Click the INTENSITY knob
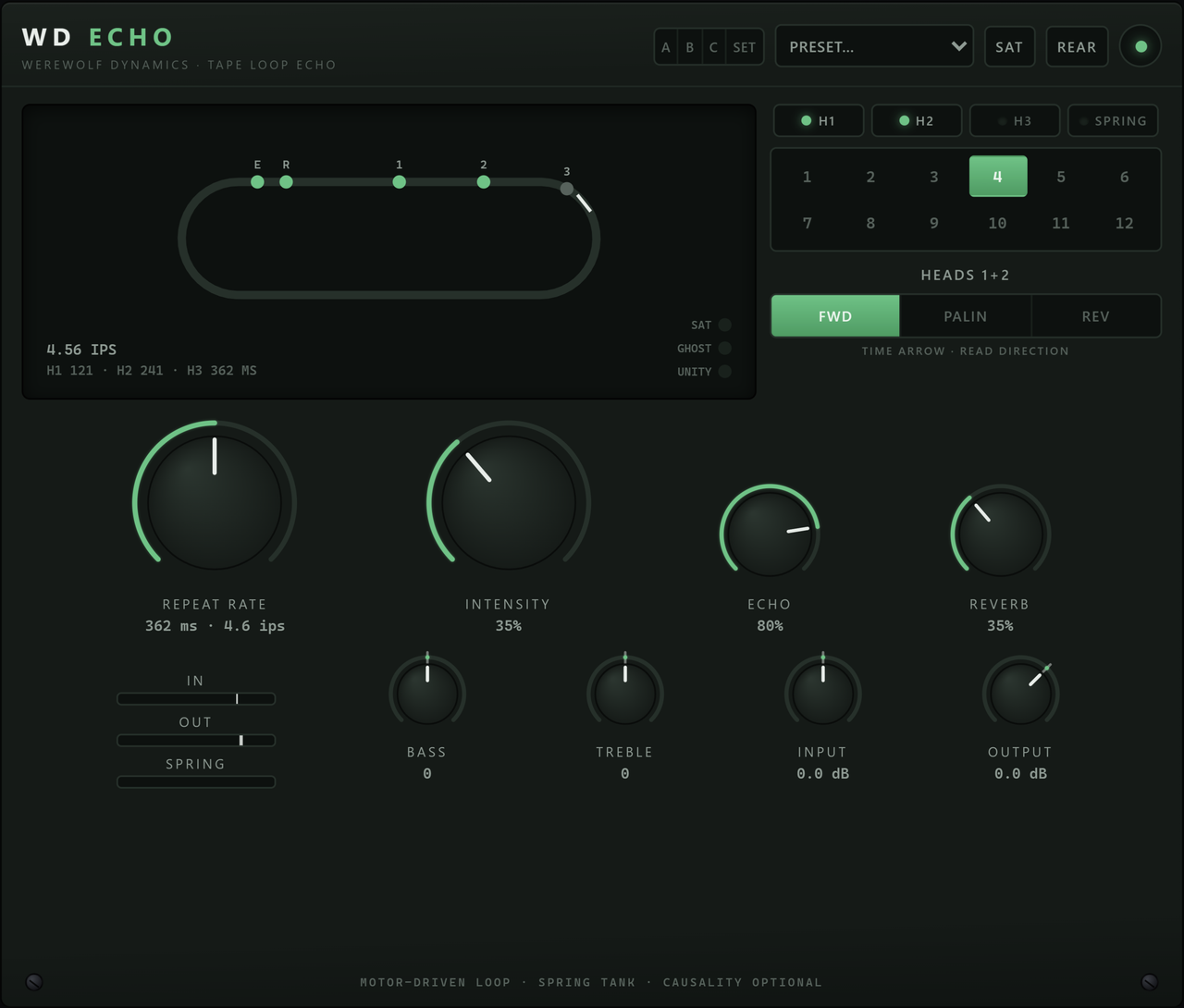Viewport: 1184px width, 1008px height. (509, 502)
